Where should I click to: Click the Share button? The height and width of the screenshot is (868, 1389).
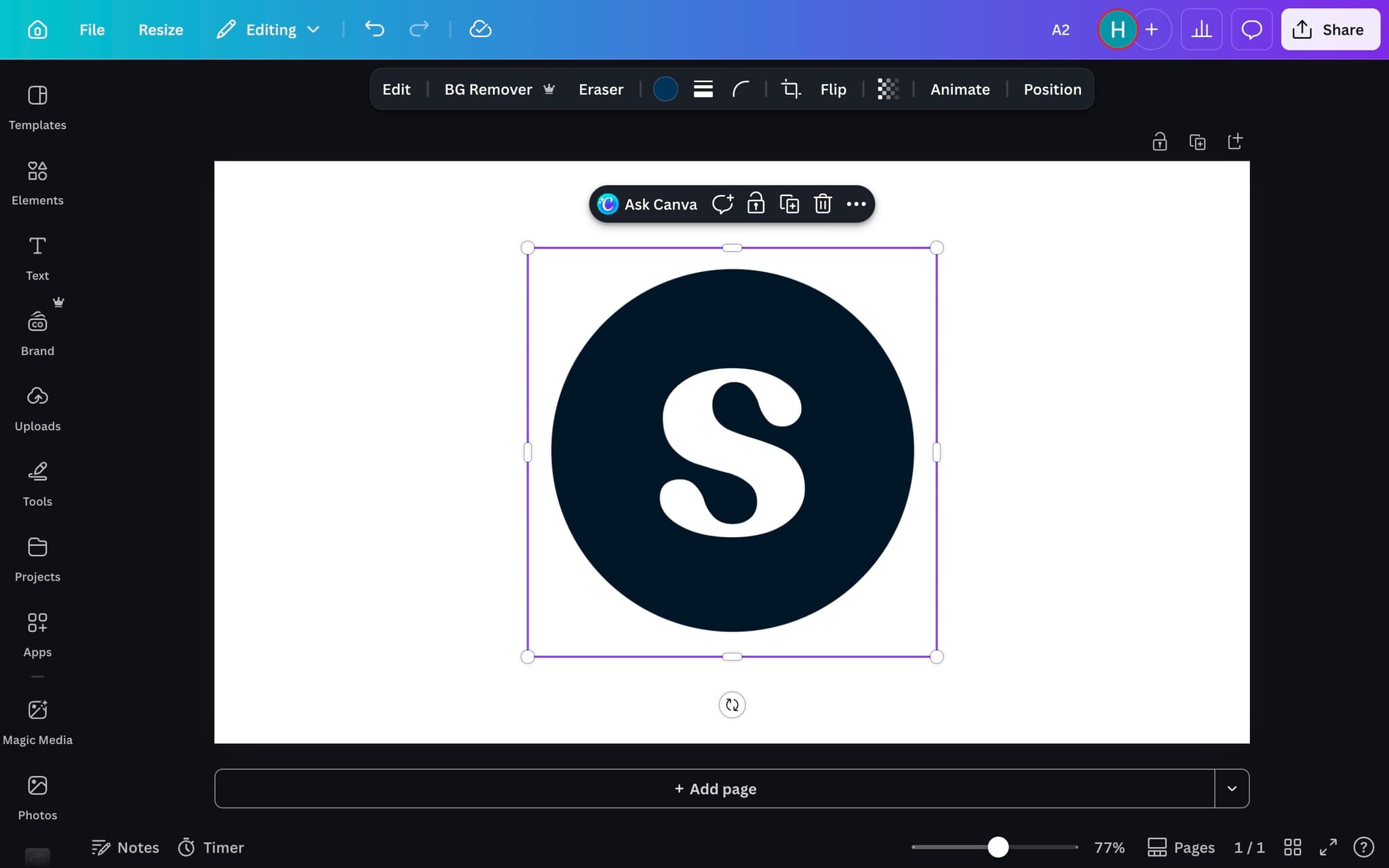1330,29
